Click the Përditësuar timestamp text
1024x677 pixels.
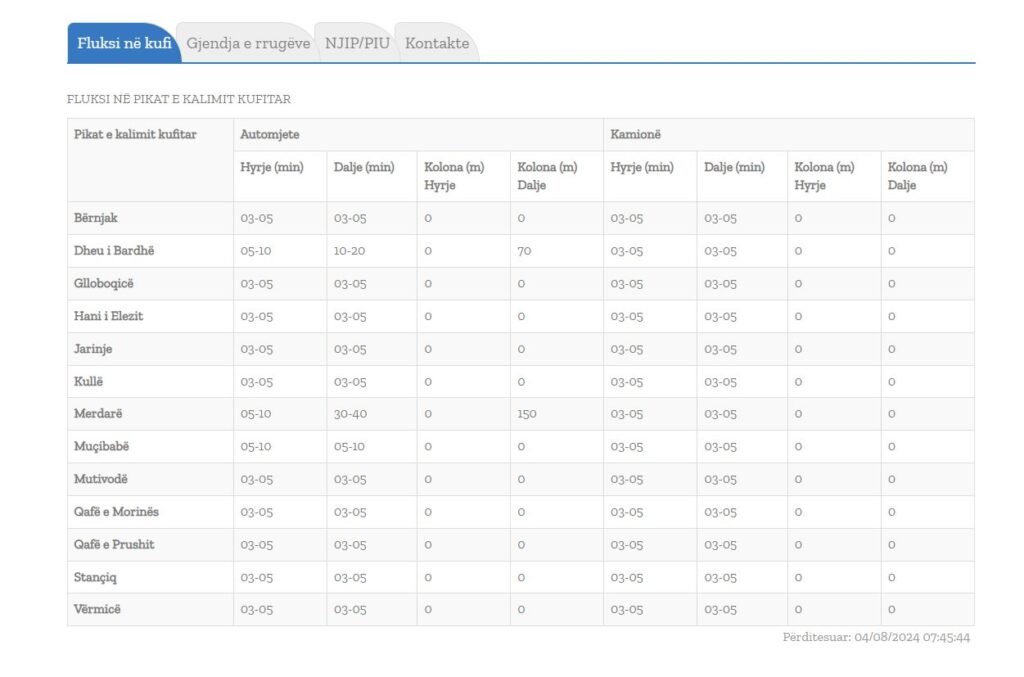coord(876,637)
